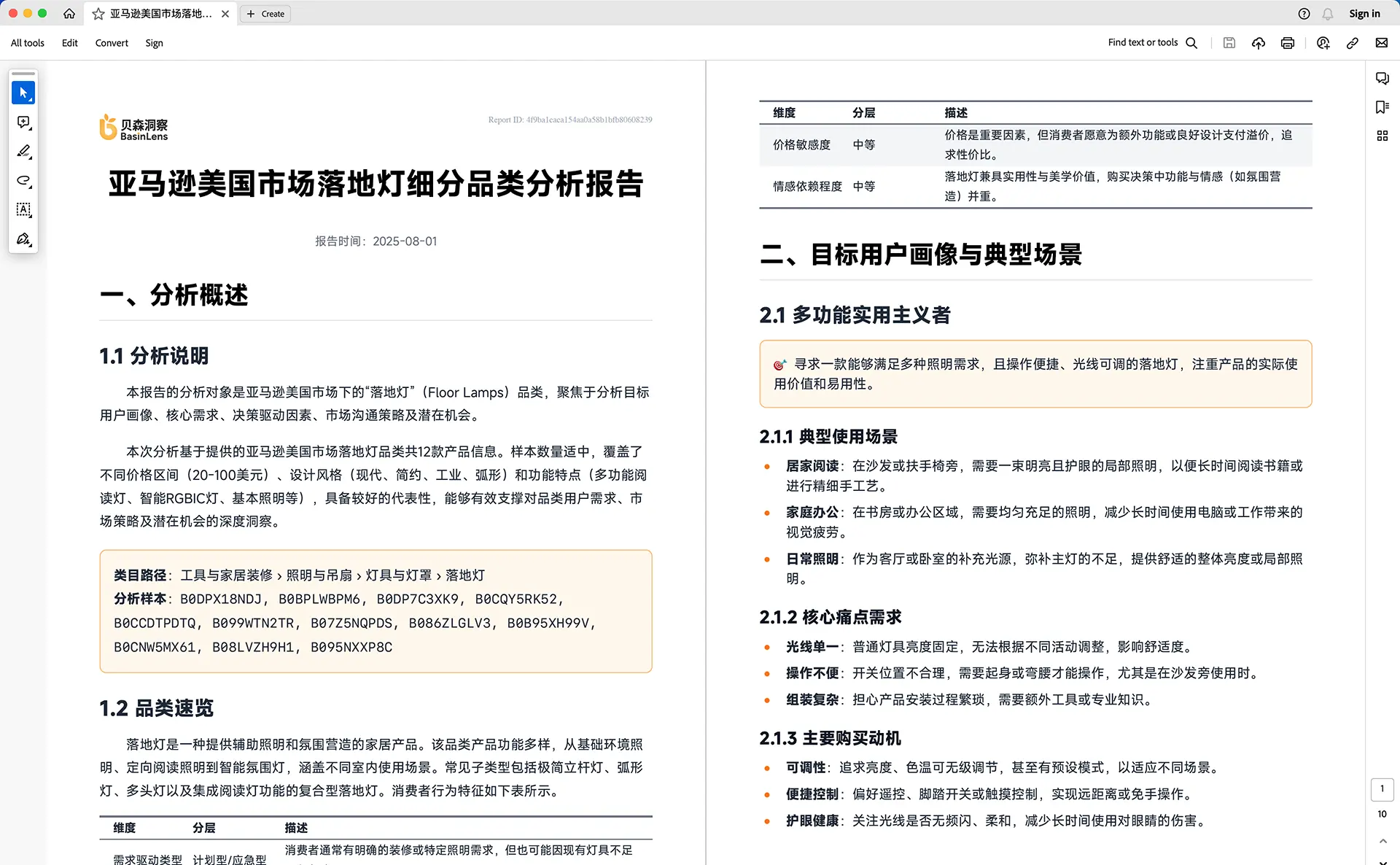1400x865 pixels.
Task: Click the bullet label 家庭办公
Action: (x=812, y=513)
